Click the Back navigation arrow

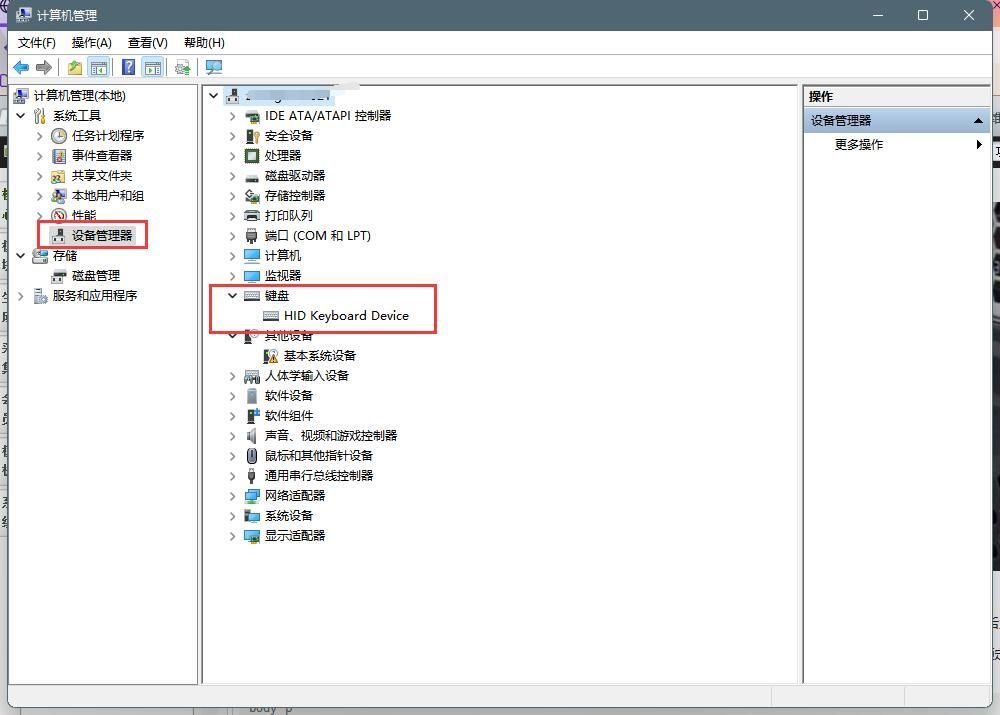21,66
